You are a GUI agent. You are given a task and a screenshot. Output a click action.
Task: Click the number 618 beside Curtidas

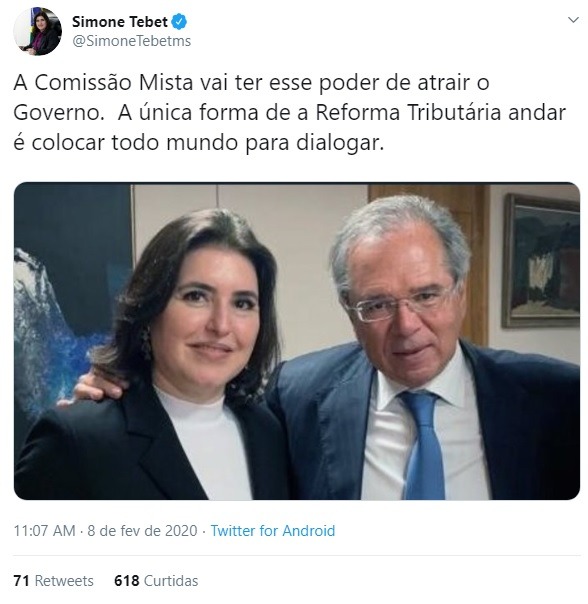(127, 581)
